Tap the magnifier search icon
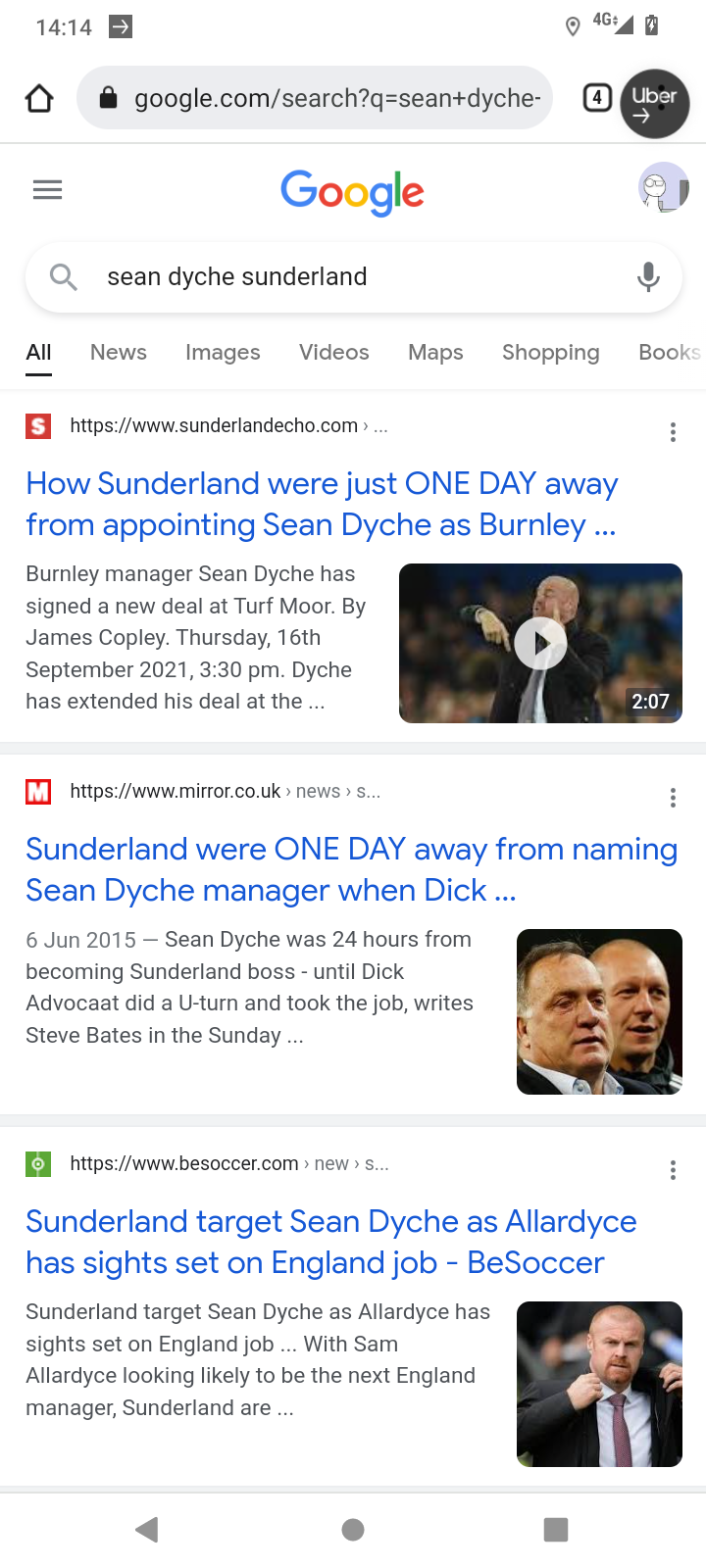 63,277
